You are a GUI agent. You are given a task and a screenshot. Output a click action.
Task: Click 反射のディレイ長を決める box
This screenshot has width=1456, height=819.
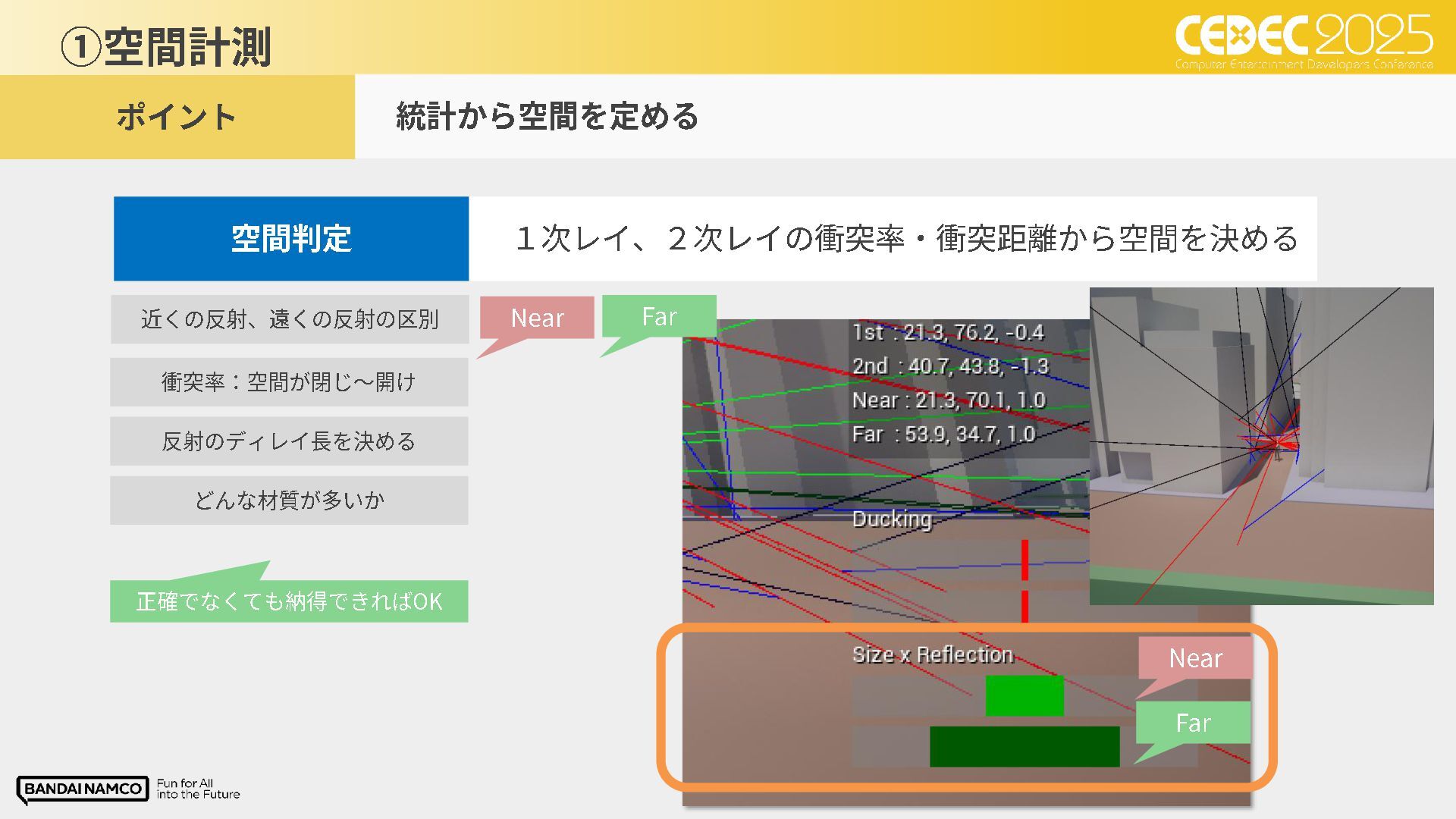pos(289,441)
